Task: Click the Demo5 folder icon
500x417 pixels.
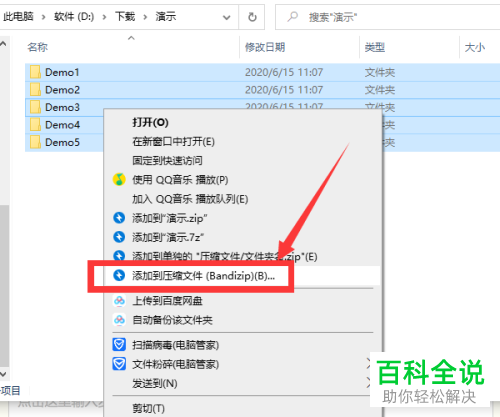Action: coord(35,142)
